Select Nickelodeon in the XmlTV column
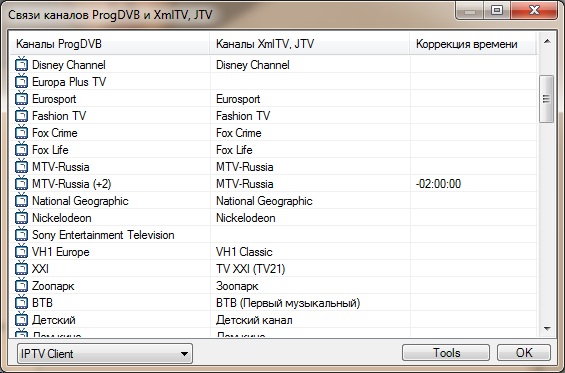The image size is (565, 373). coord(245,218)
